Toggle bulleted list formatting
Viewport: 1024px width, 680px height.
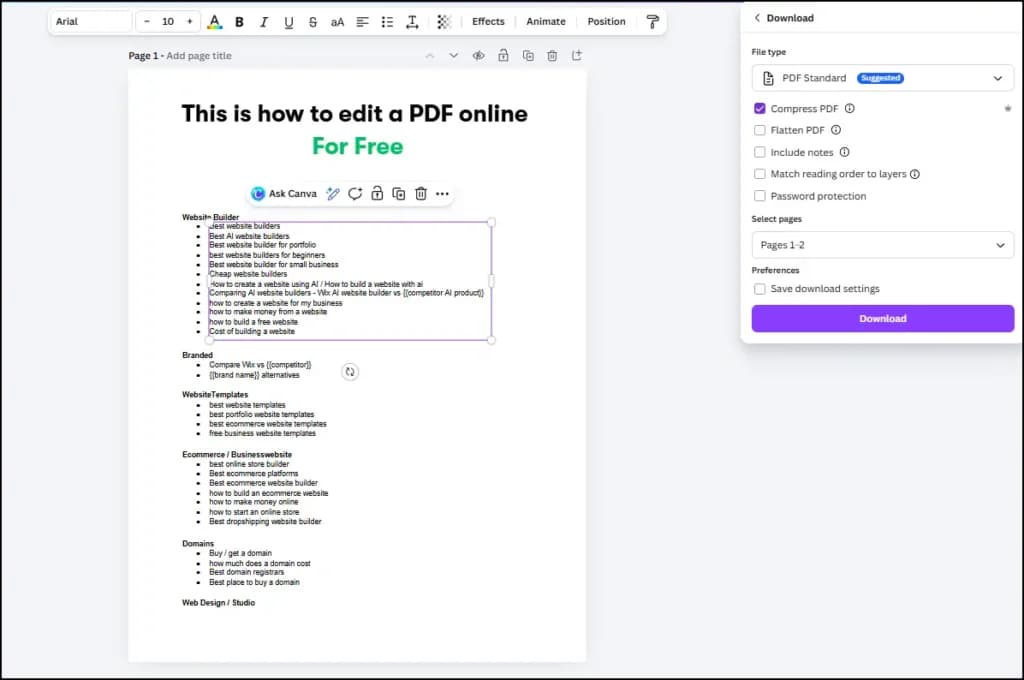click(387, 22)
